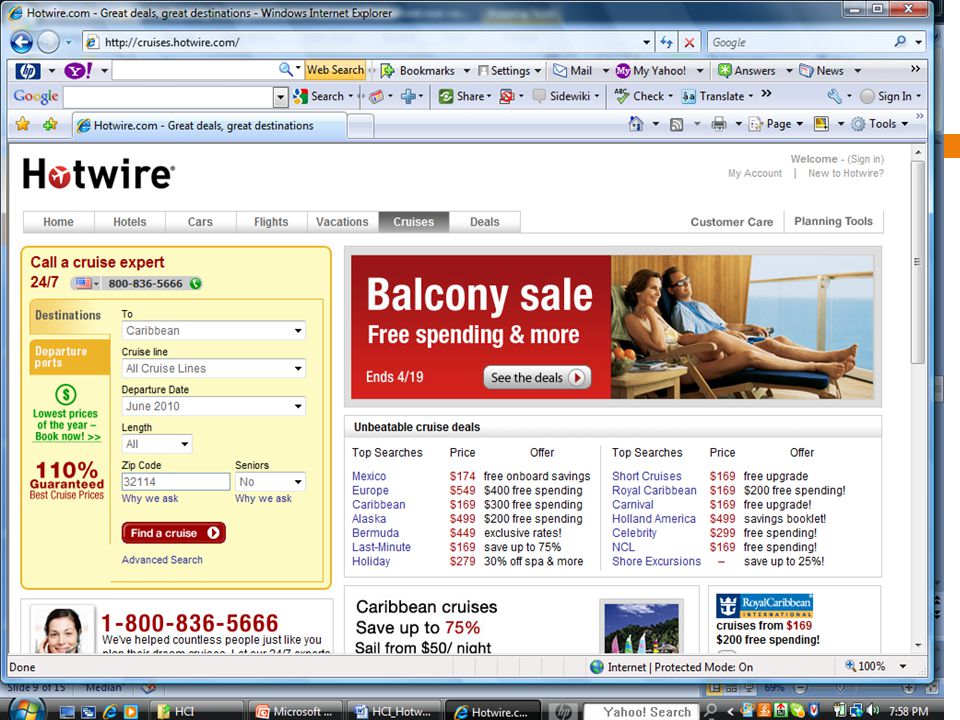Open the Deals navigation tab
The image size is (960, 720).
(x=484, y=222)
